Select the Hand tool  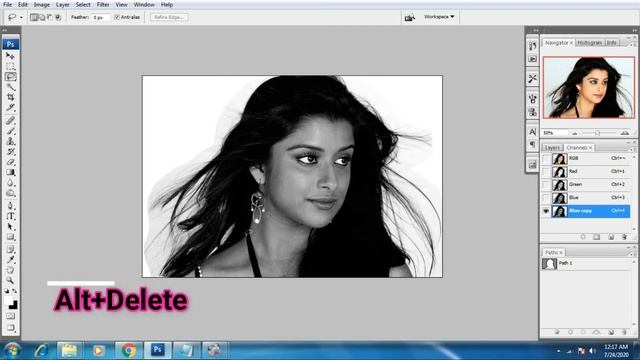pos(10,270)
